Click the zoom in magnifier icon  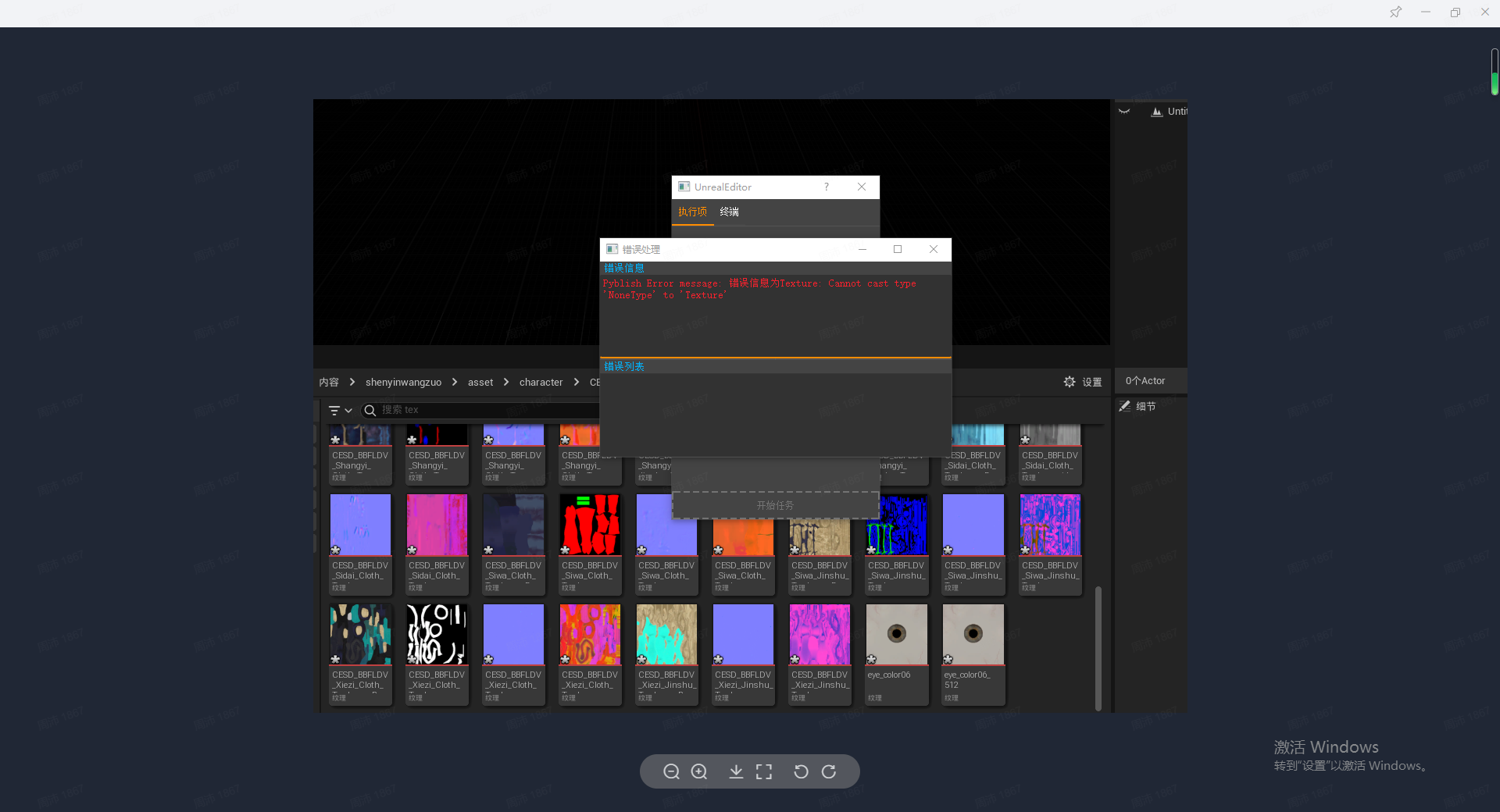(699, 771)
